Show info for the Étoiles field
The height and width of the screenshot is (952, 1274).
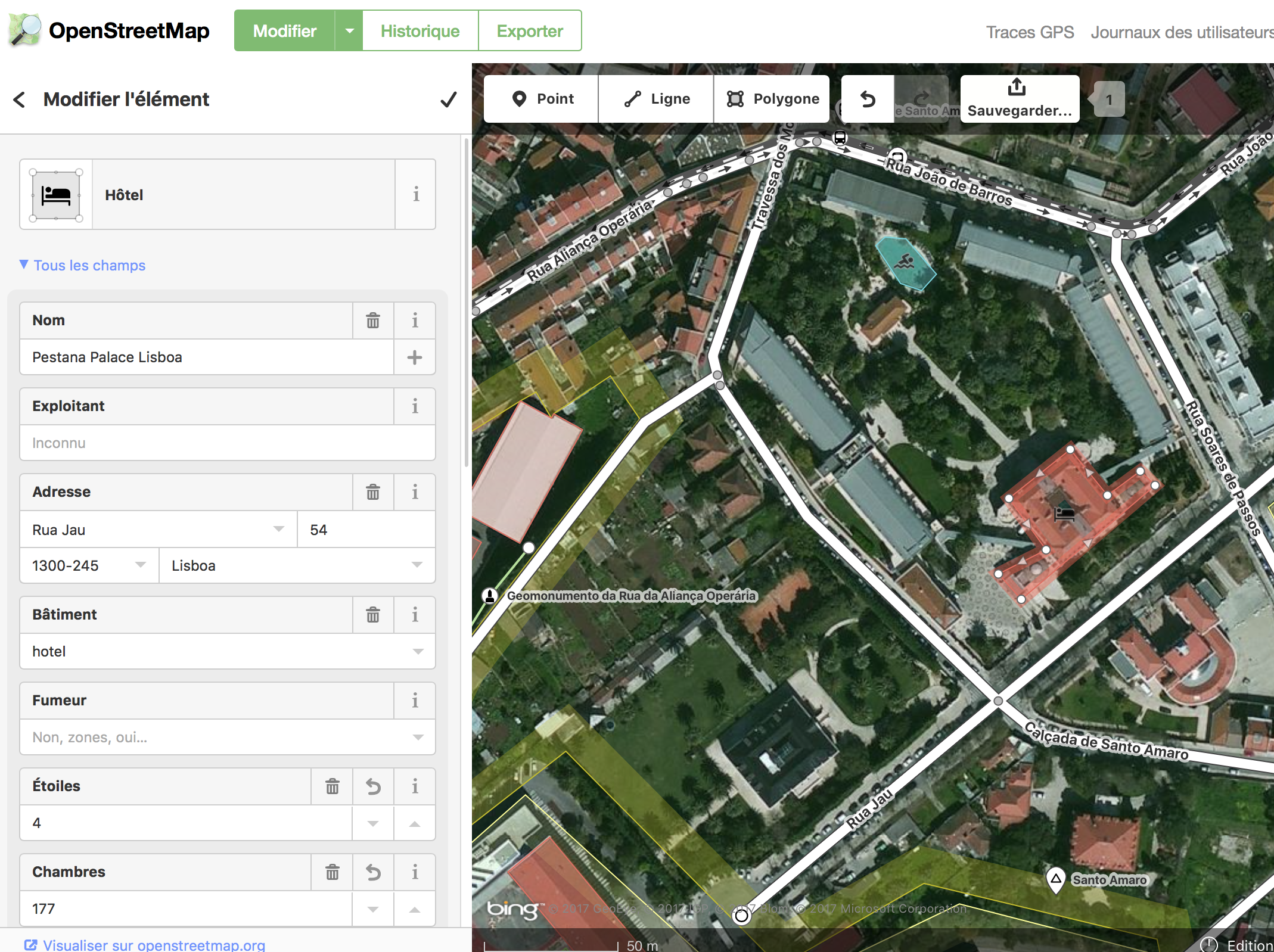pyautogui.click(x=415, y=786)
